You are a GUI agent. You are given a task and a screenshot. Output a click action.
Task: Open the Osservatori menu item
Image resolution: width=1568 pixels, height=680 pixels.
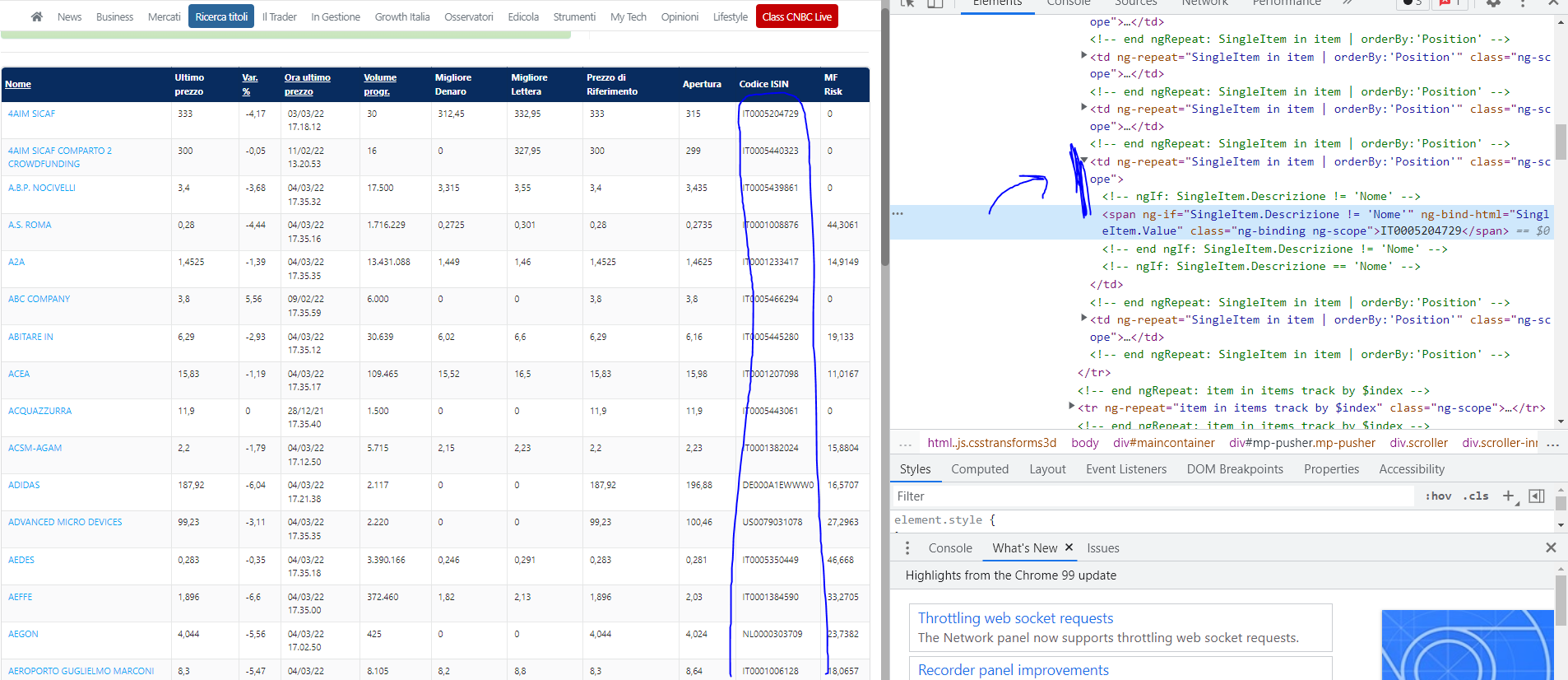pyautogui.click(x=469, y=16)
